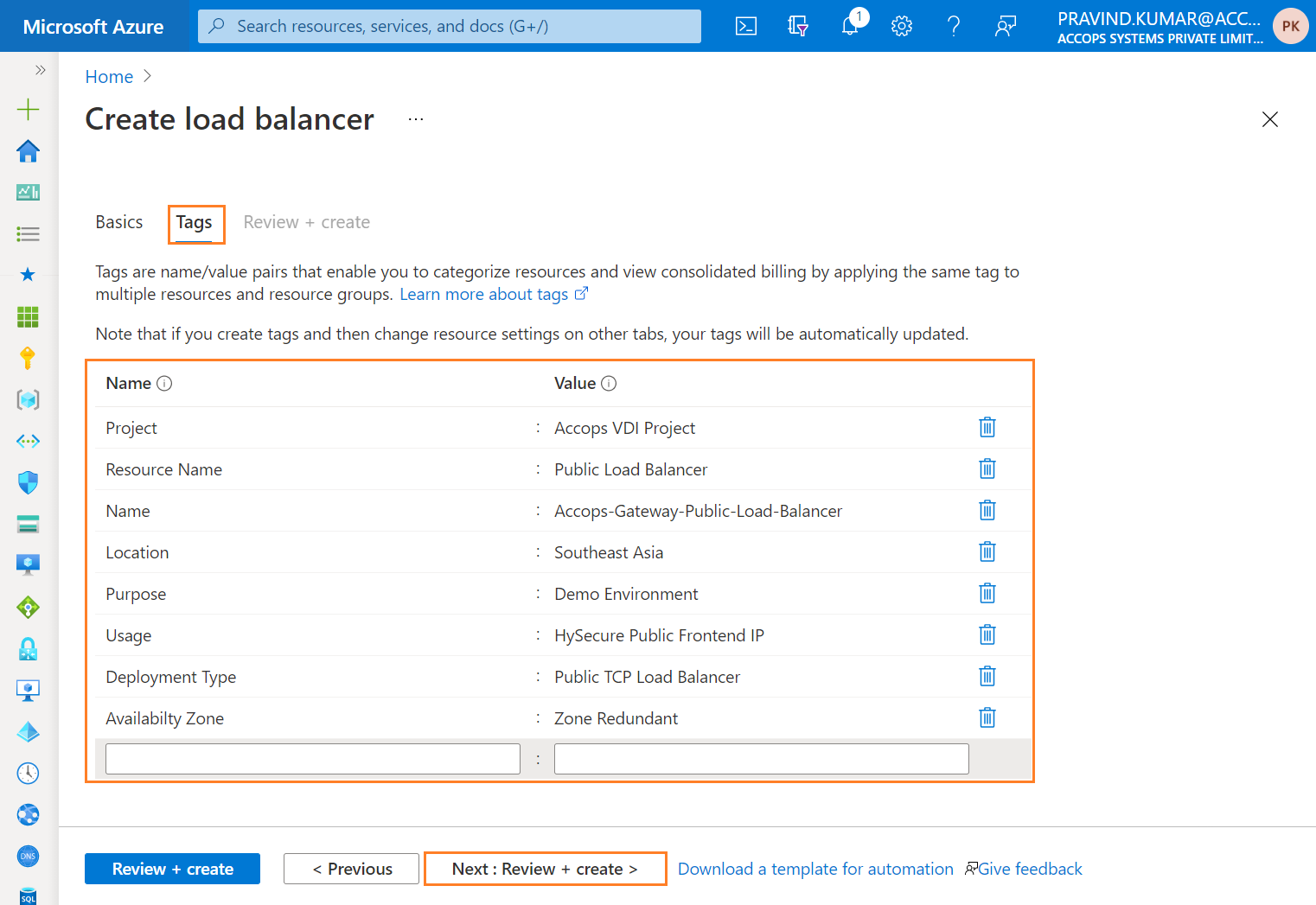Screen dimensions: 1316x905
Task: Open All resources grid icon
Action: (29, 316)
